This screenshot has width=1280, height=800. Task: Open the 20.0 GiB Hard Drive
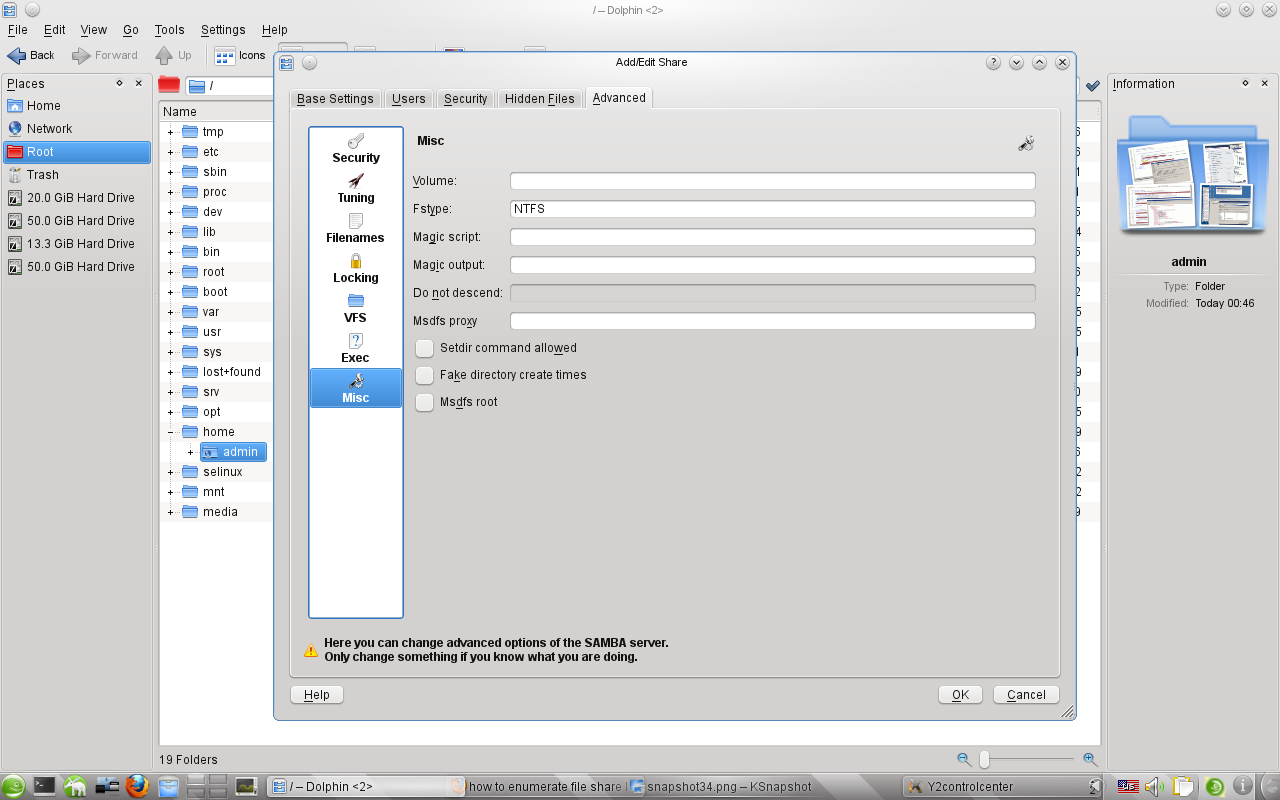tap(78, 198)
